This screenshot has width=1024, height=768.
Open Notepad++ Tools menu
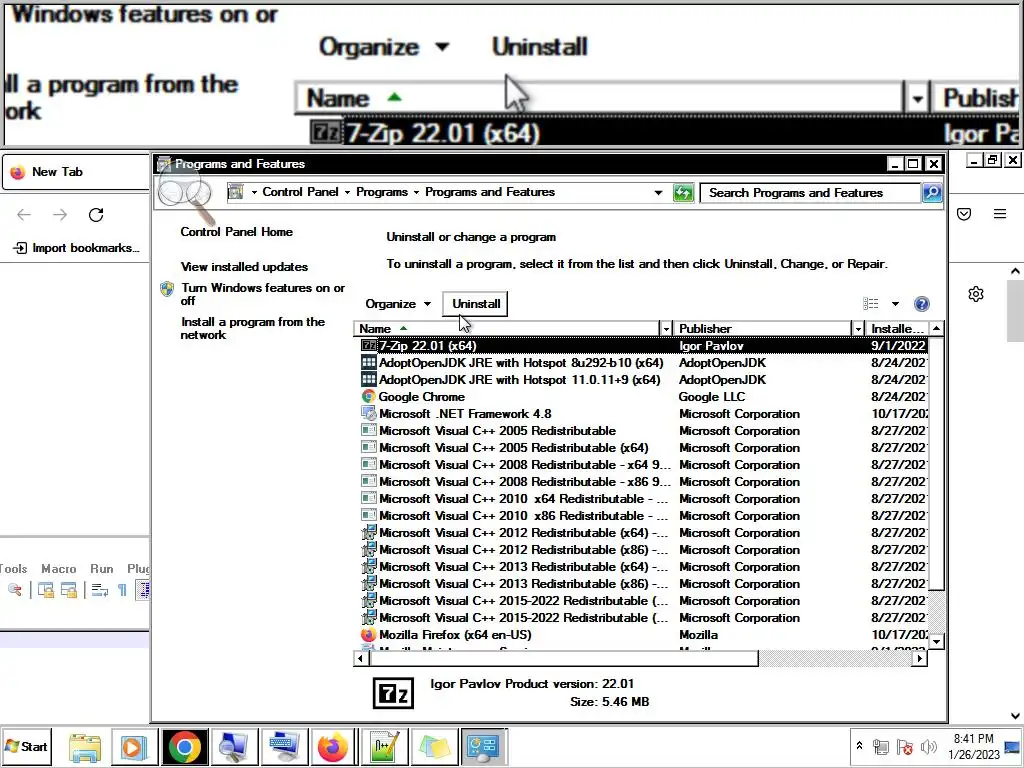(13, 569)
